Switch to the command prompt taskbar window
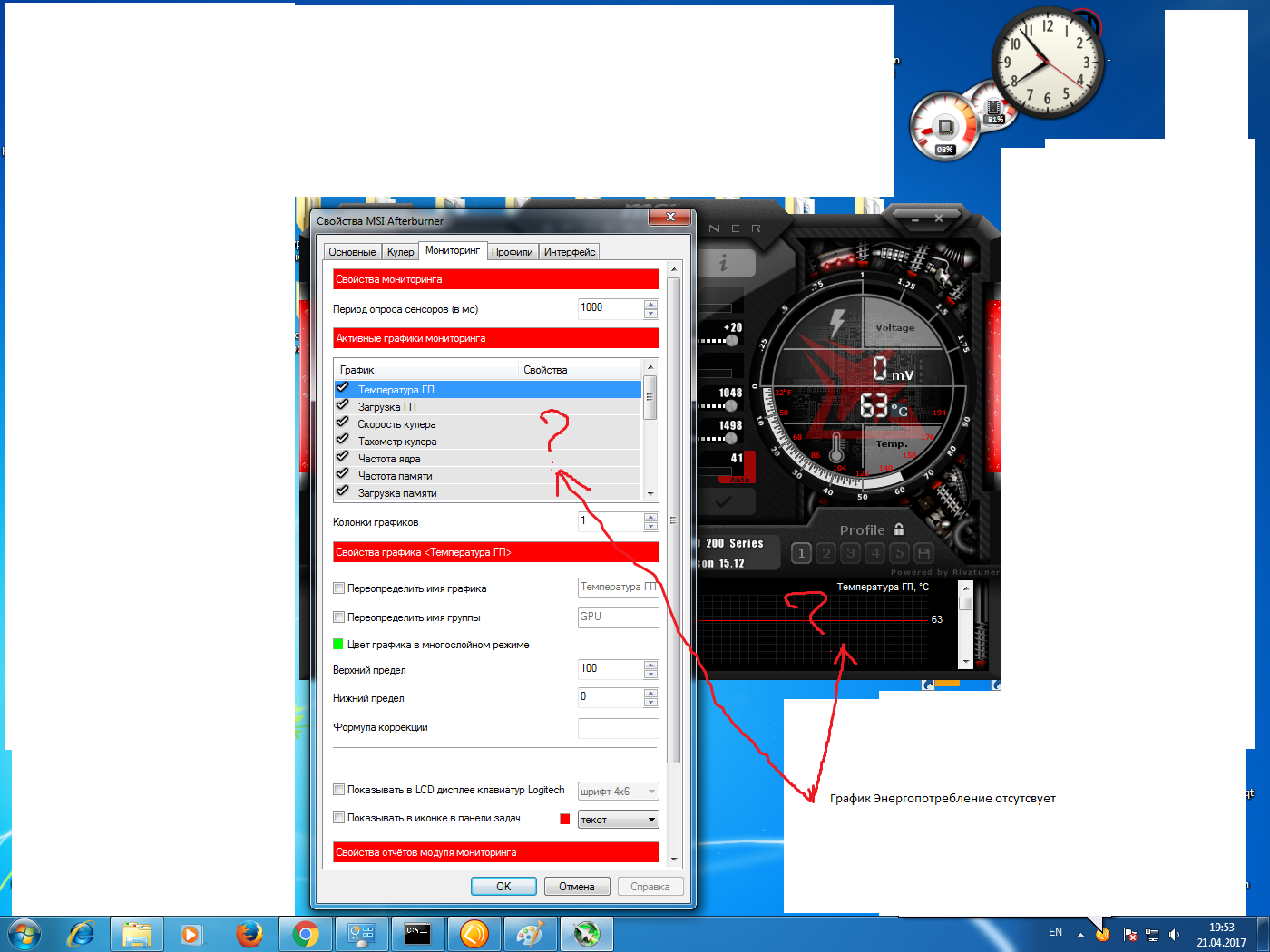 point(418,934)
